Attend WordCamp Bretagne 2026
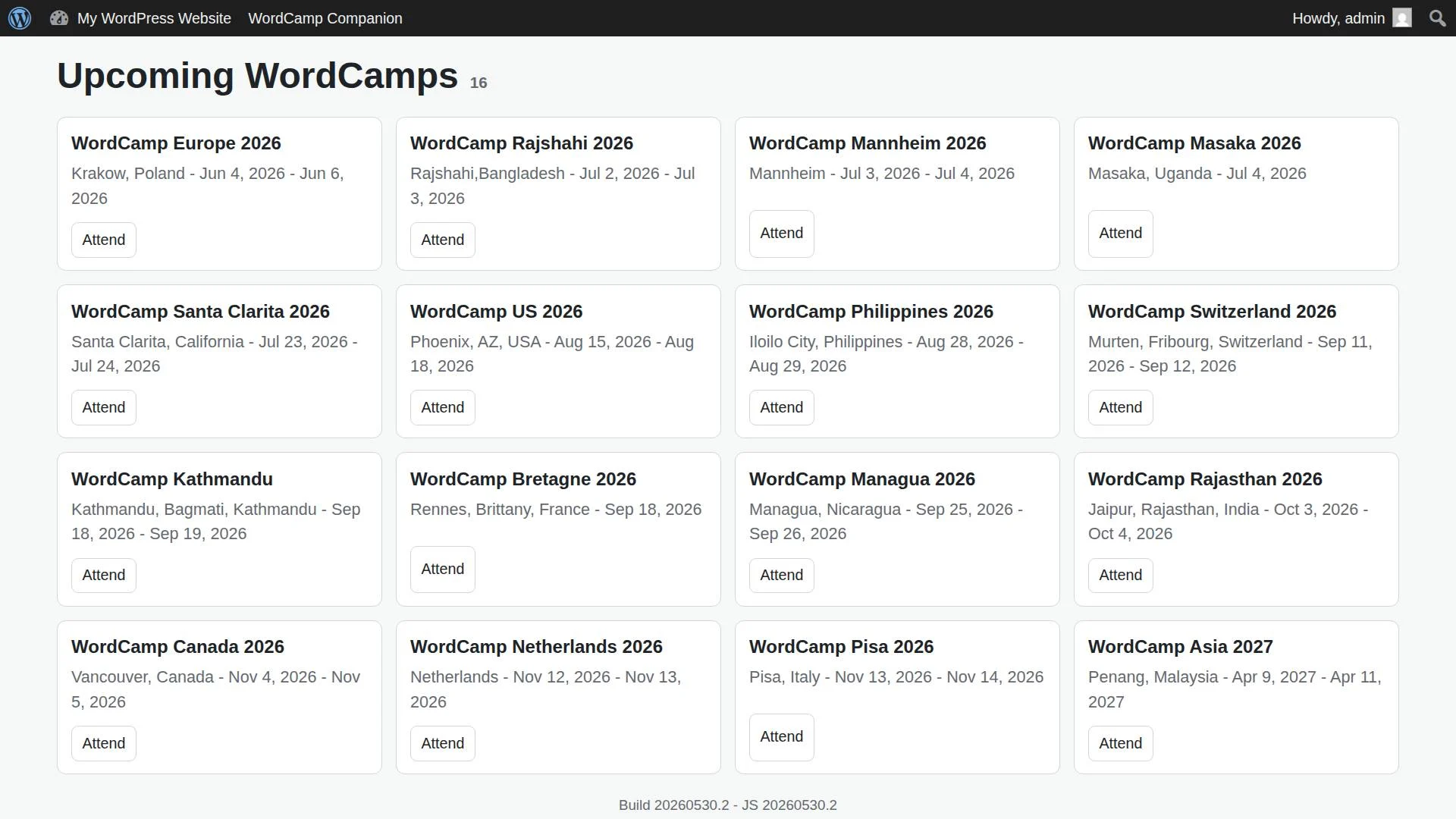1456x819 pixels. tap(443, 569)
